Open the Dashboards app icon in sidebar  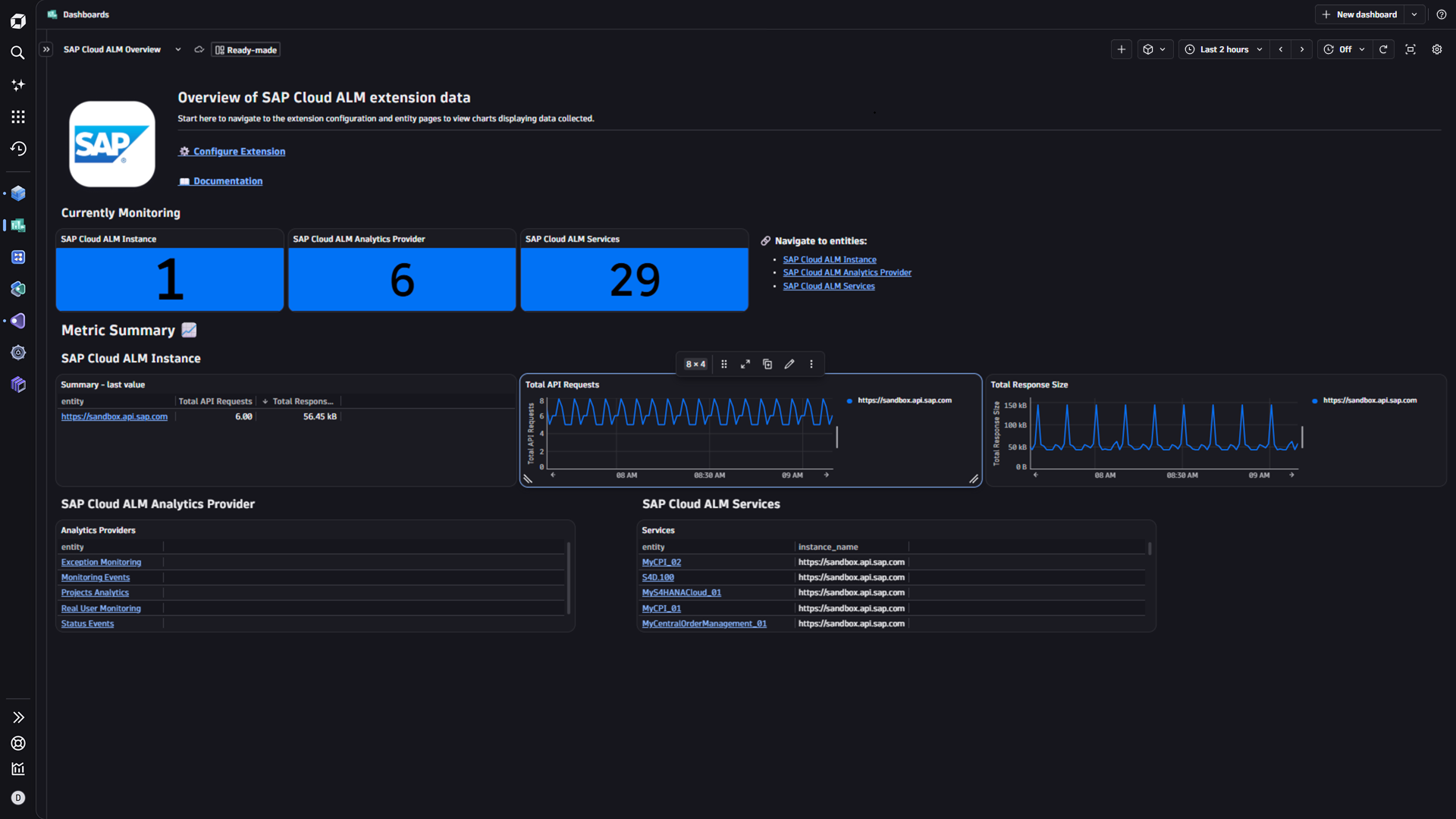(18, 225)
